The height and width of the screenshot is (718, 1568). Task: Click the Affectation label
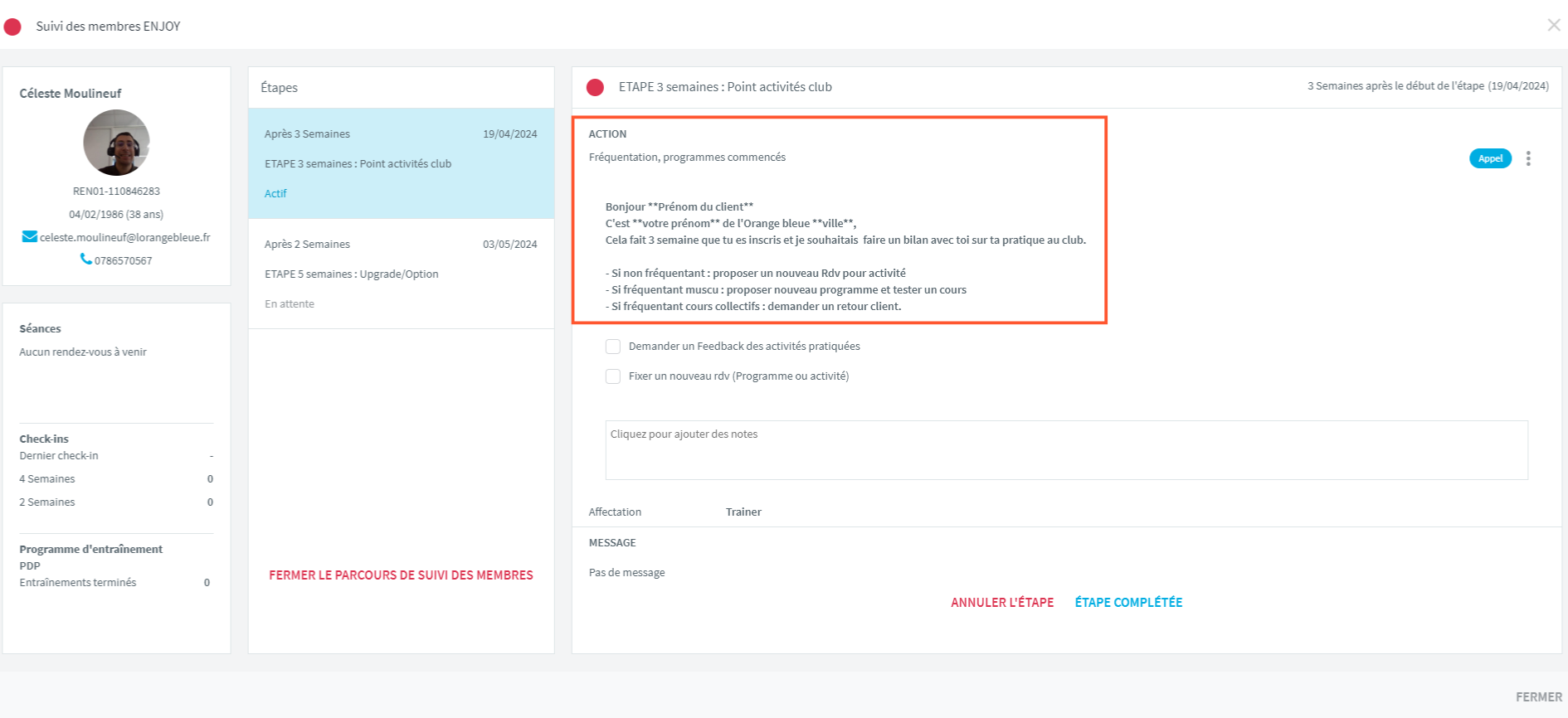pyautogui.click(x=615, y=512)
